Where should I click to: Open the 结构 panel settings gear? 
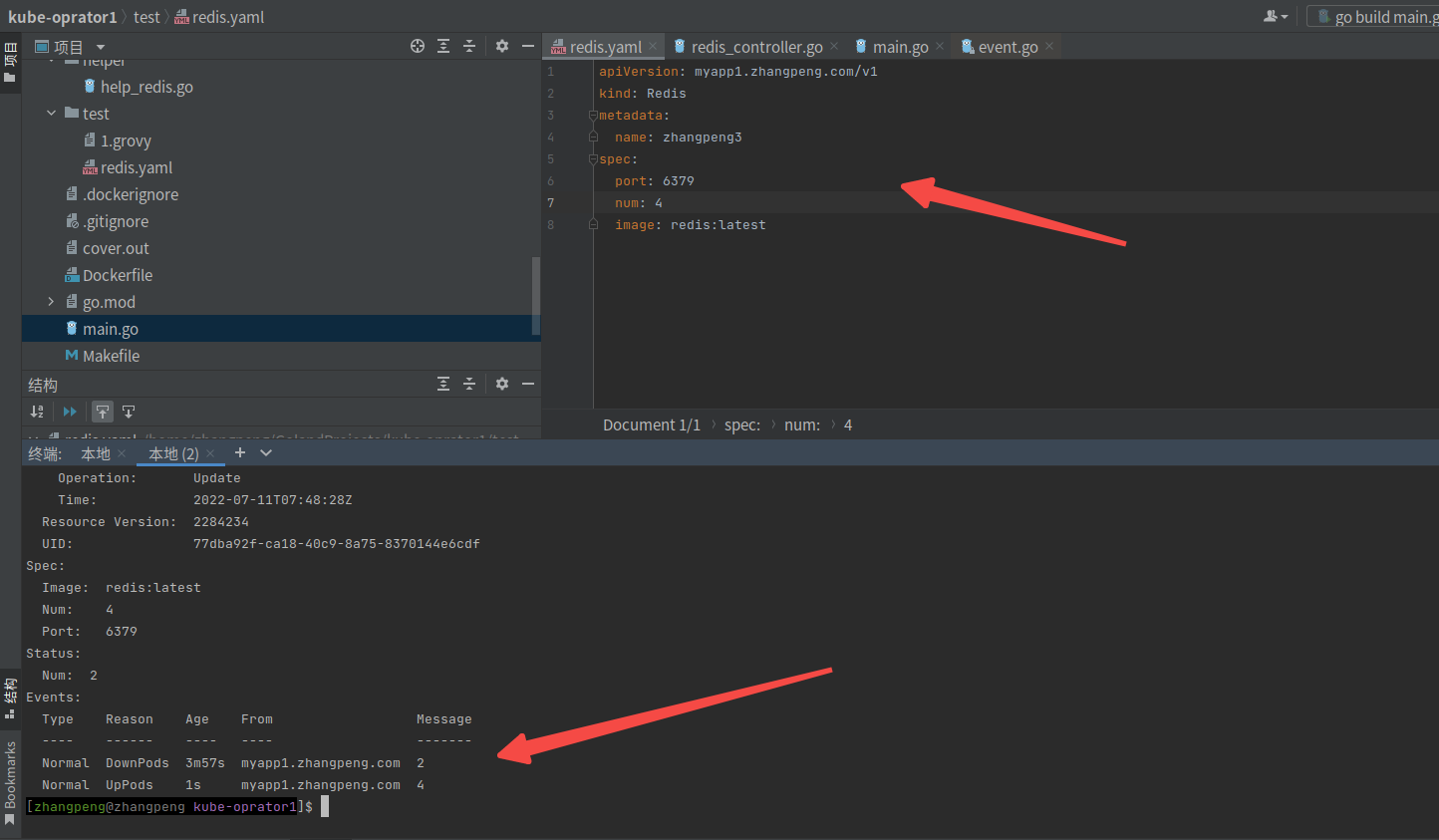coord(502,384)
